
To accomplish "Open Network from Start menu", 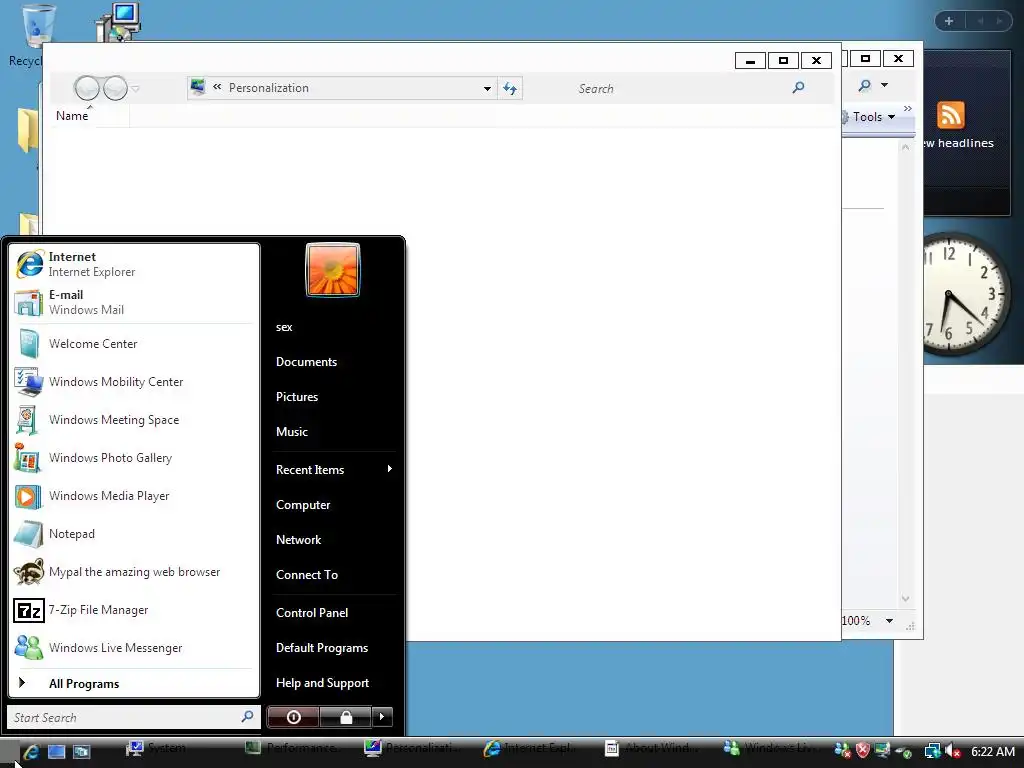I will click(334, 539).
